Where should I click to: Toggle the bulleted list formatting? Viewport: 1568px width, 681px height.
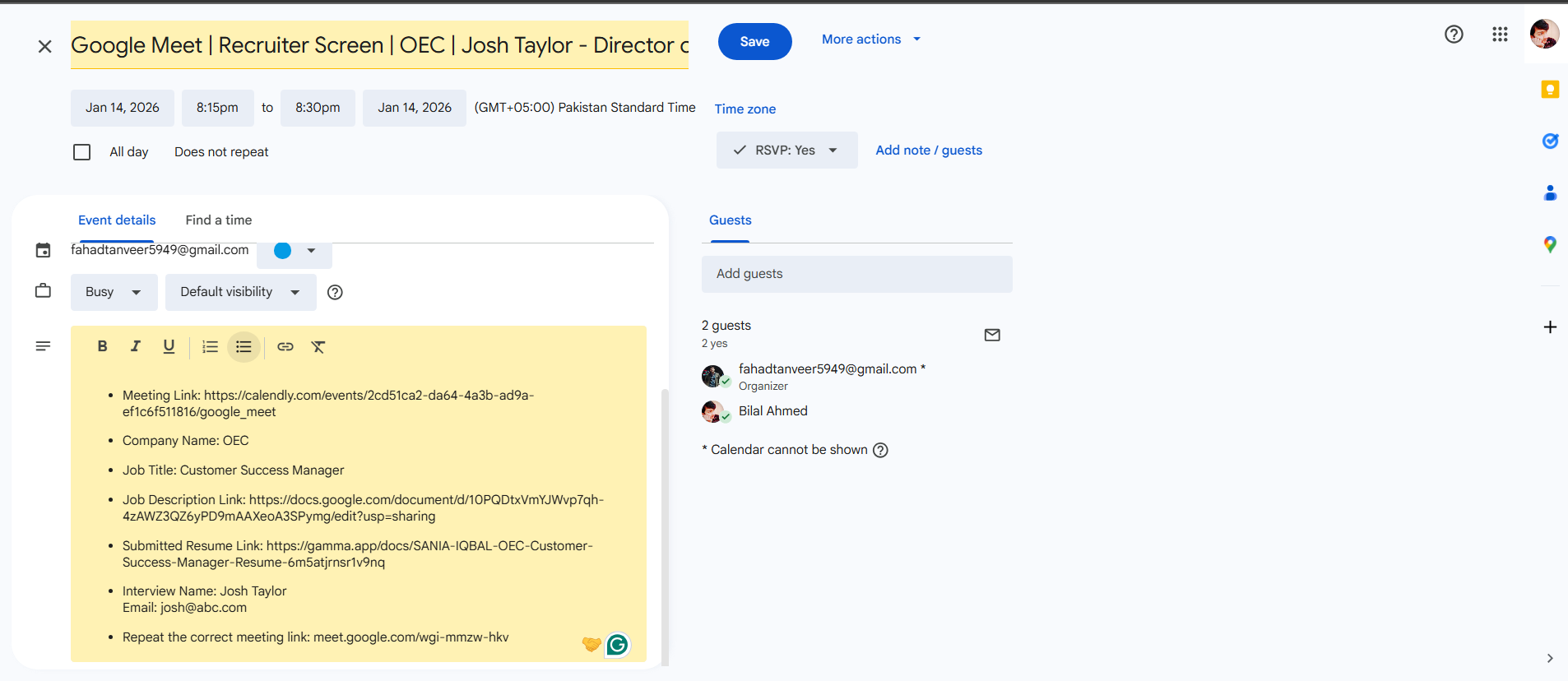tap(244, 346)
